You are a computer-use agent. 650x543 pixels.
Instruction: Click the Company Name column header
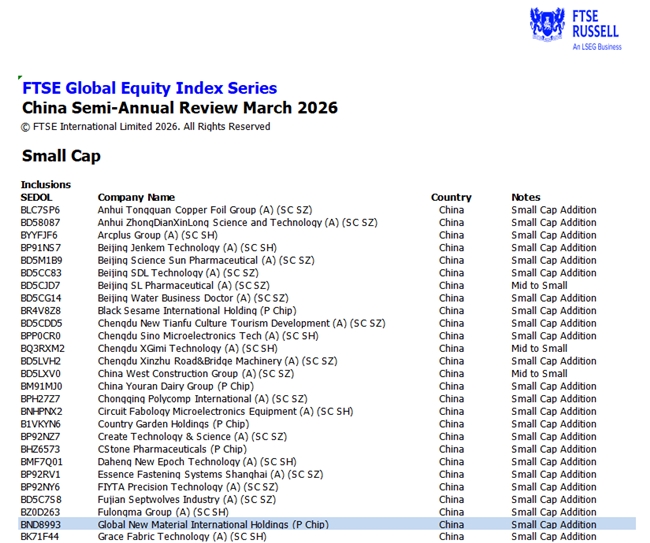click(x=136, y=198)
